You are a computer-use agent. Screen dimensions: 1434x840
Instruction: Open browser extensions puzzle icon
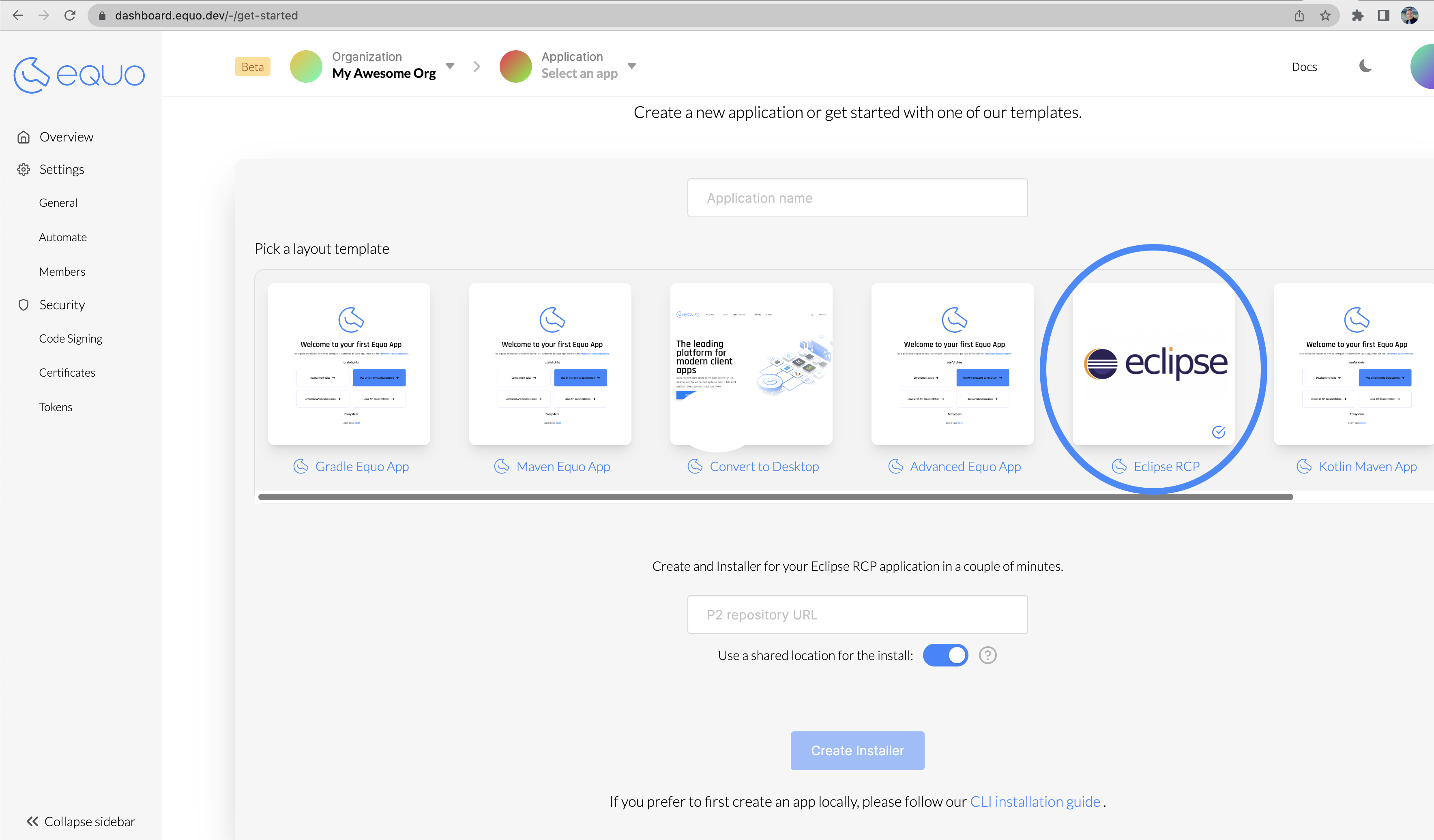[1358, 15]
